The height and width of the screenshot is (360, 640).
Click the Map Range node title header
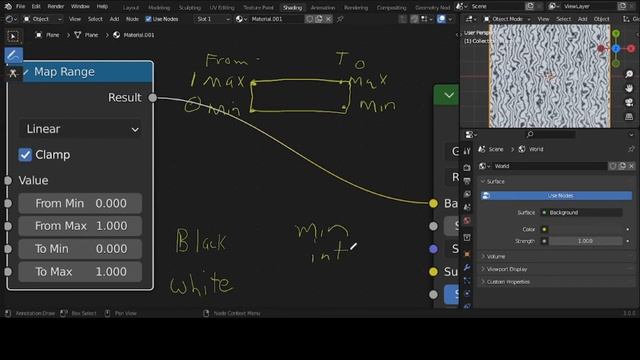click(80, 72)
